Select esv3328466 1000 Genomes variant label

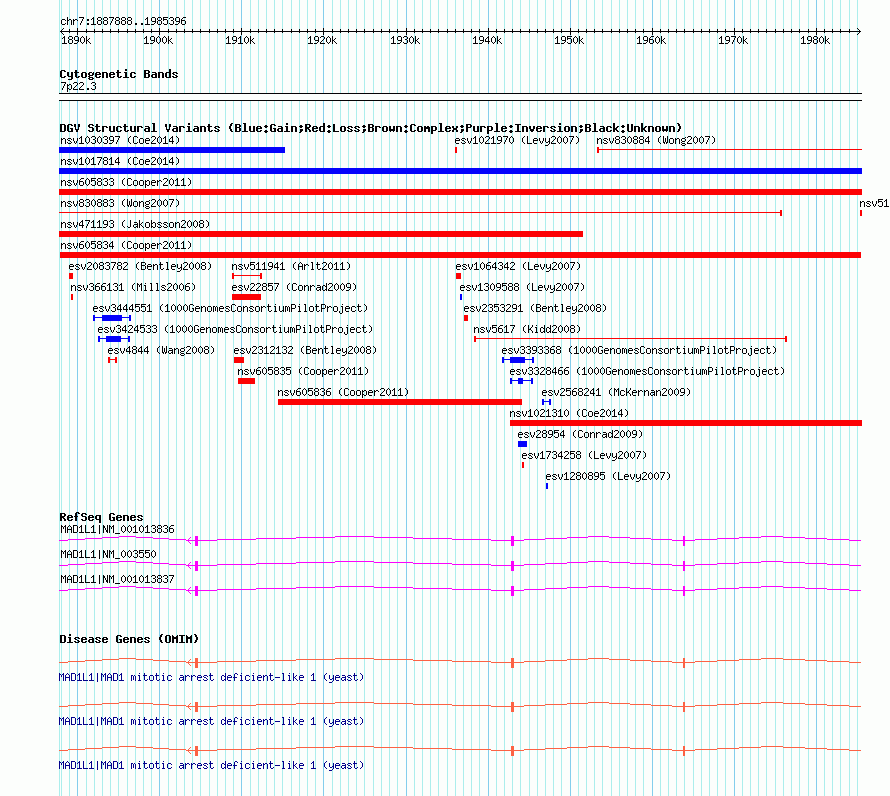coord(647,371)
